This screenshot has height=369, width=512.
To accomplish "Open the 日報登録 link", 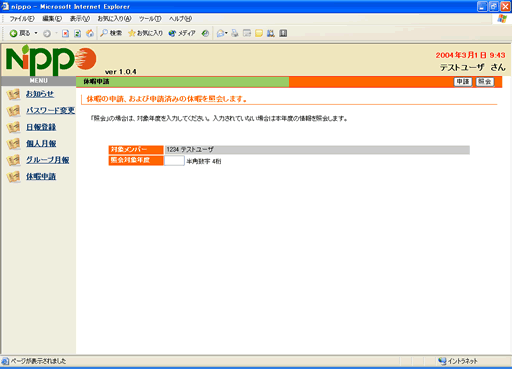I will coord(41,127).
